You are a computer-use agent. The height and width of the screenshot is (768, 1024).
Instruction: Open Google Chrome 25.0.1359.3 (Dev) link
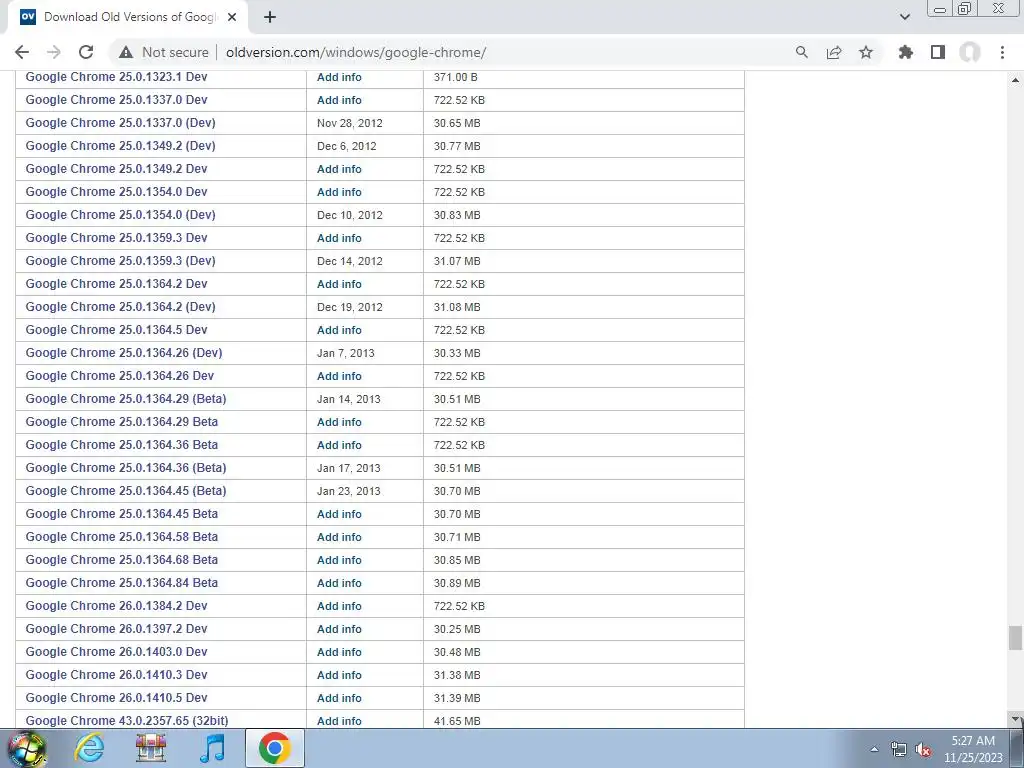[120, 261]
